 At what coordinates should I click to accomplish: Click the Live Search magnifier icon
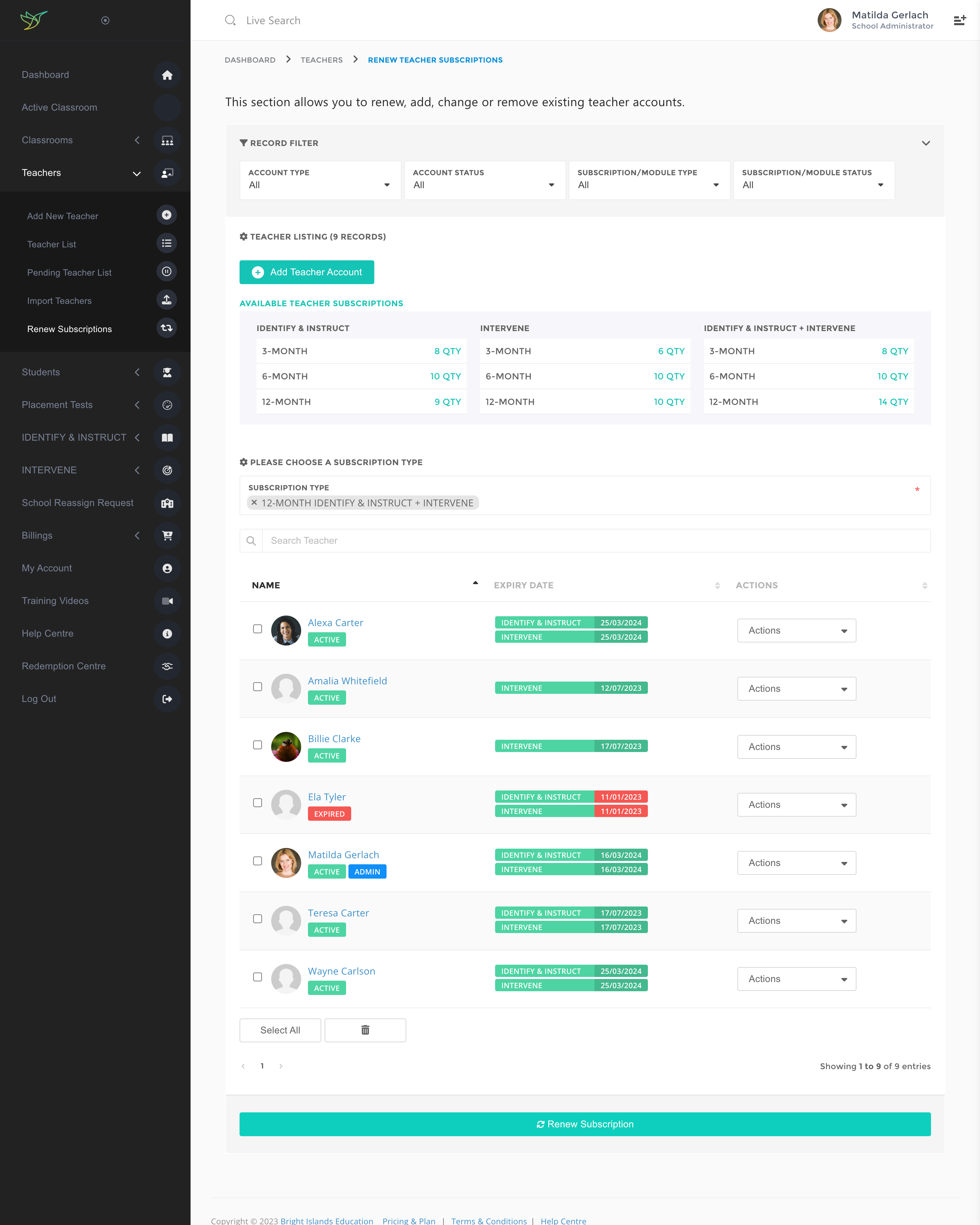[x=230, y=20]
